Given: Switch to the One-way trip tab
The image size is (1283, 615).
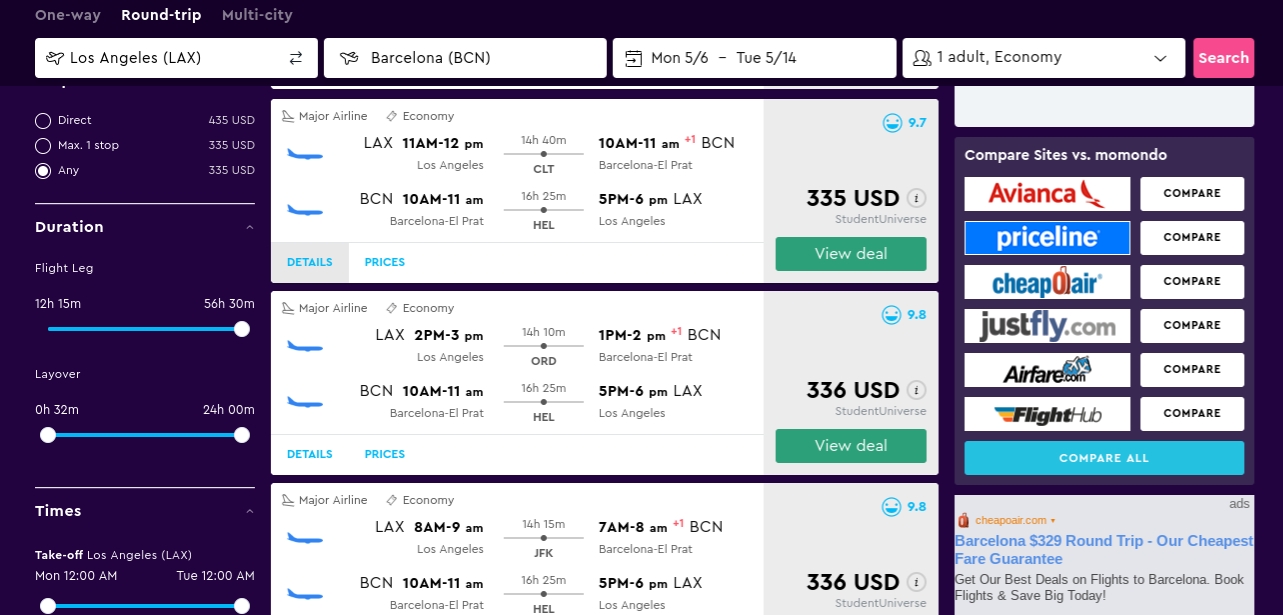Looking at the screenshot, I should click(68, 15).
